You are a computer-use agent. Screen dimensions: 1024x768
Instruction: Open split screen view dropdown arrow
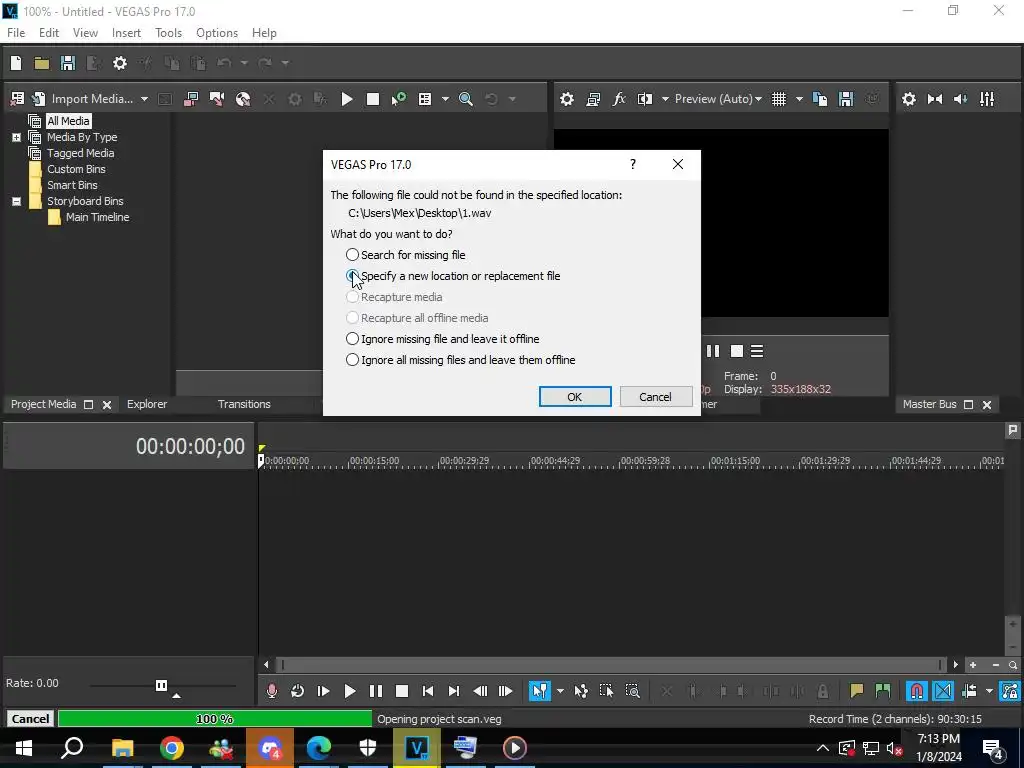665,99
